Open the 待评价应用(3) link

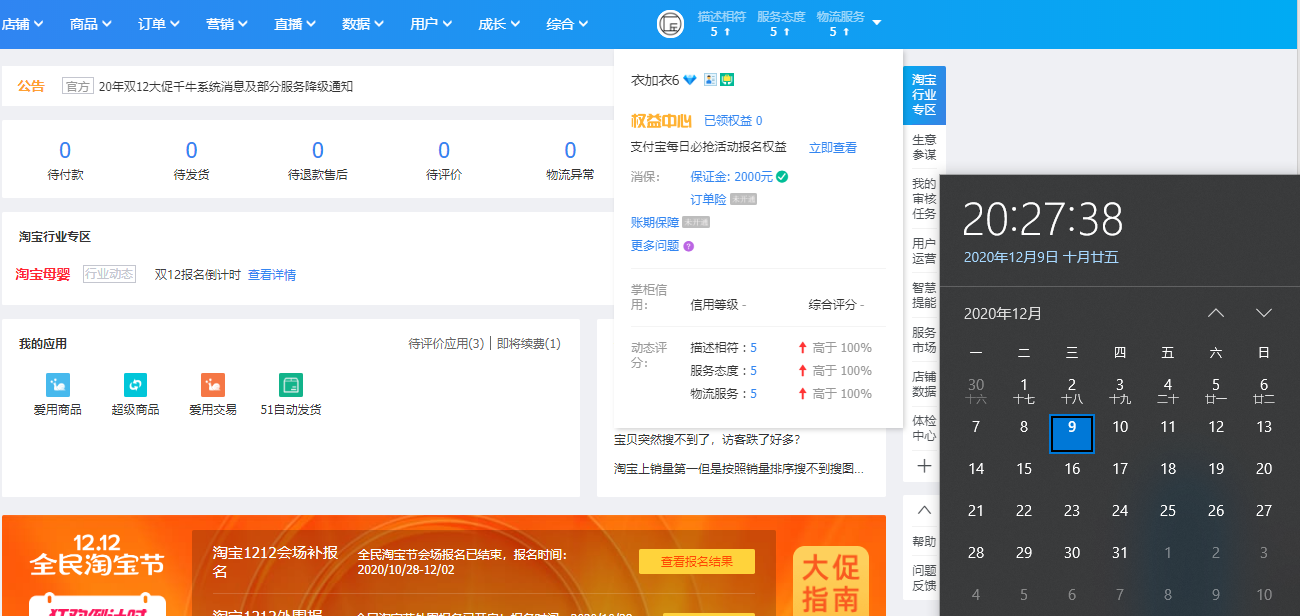pyautogui.click(x=447, y=344)
